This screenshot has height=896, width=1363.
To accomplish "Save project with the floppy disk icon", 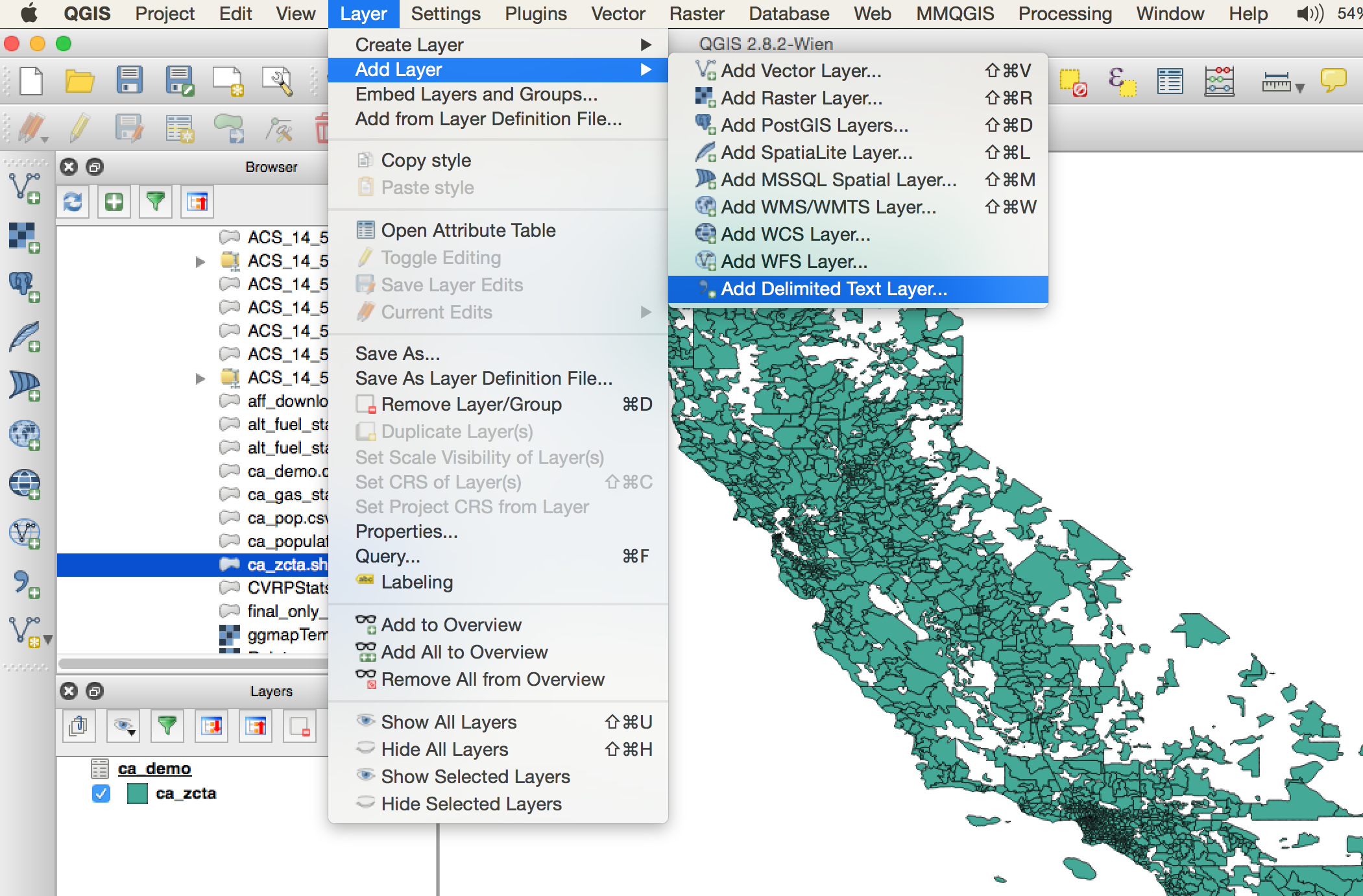I will point(129,80).
